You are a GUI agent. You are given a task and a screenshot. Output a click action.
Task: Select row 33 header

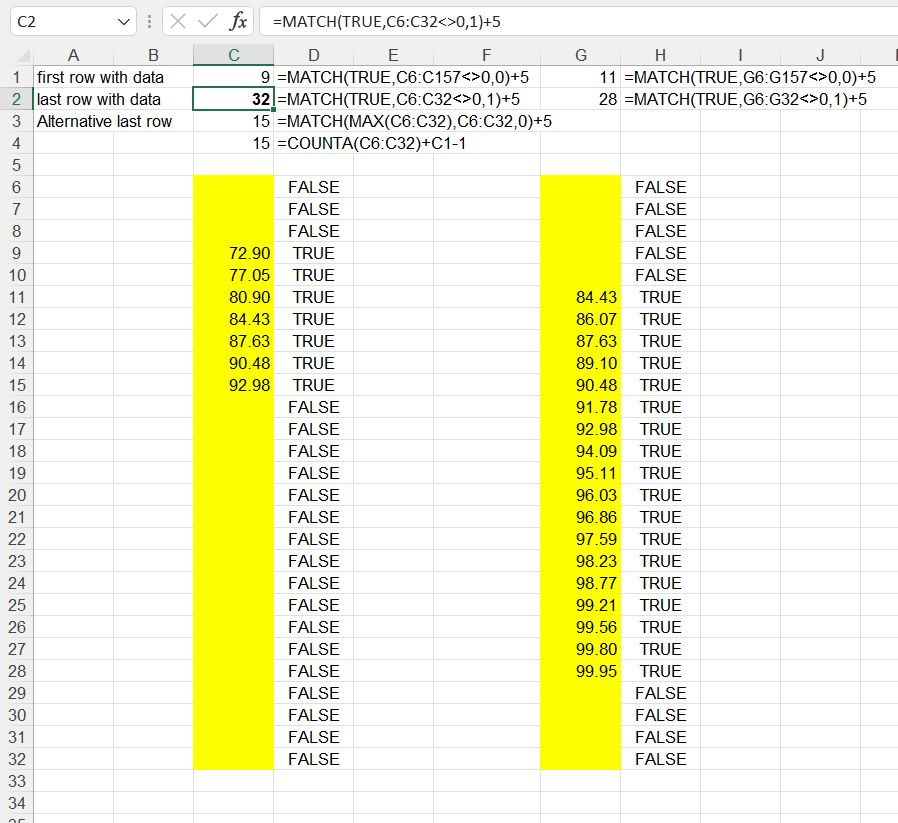tap(16, 781)
